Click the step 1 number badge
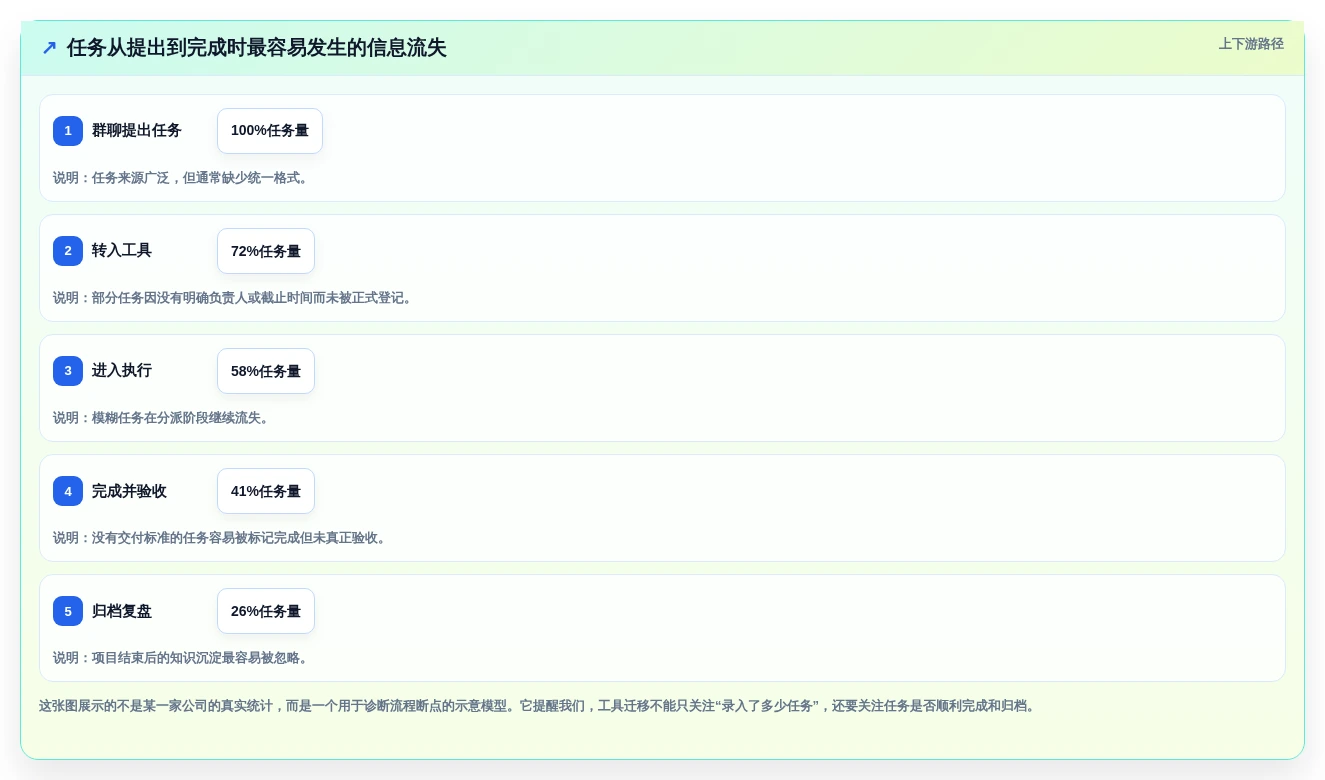Viewport: 1325px width, 780px height. pos(68,131)
